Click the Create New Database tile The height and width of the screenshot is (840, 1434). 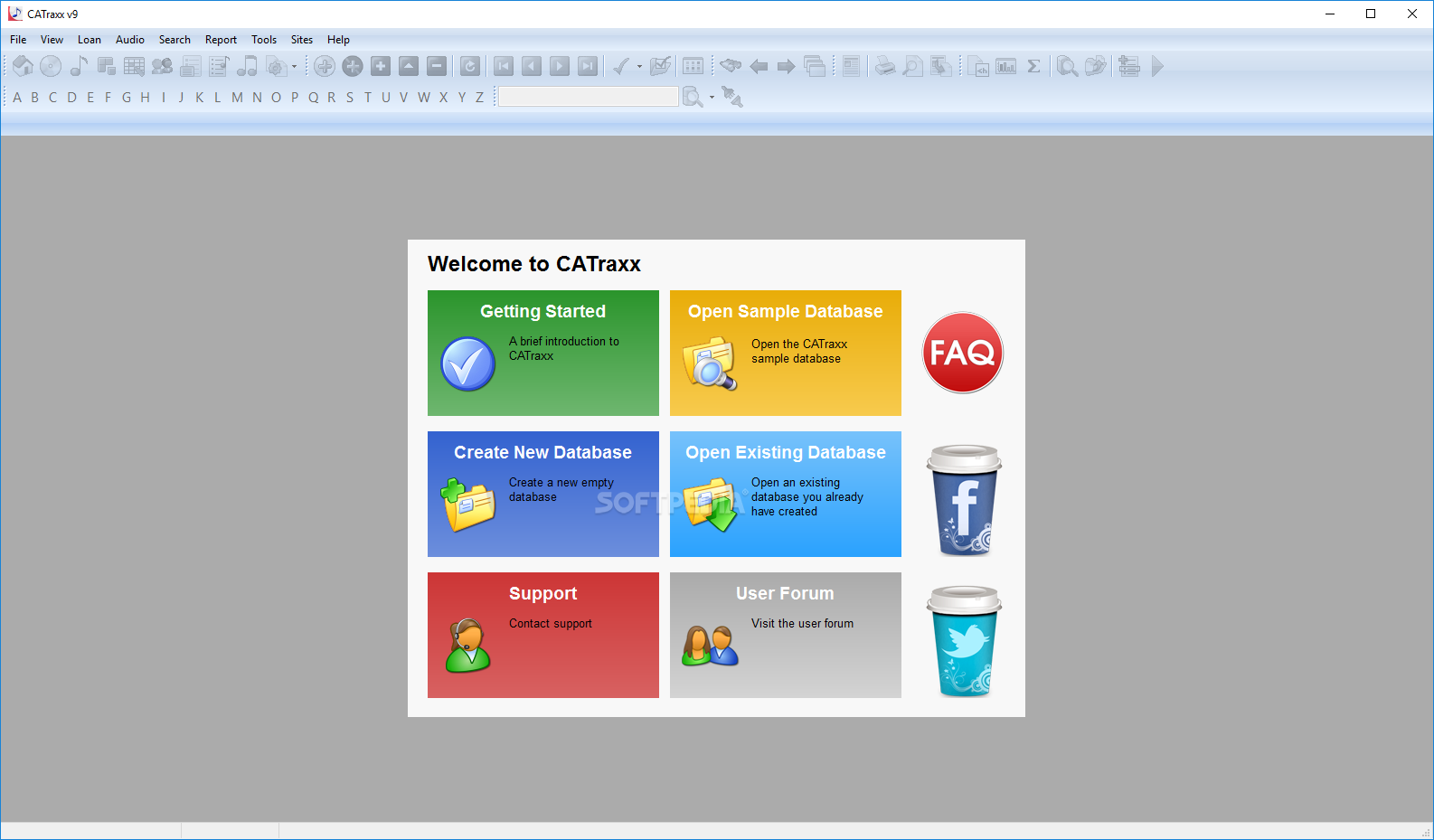pos(543,494)
